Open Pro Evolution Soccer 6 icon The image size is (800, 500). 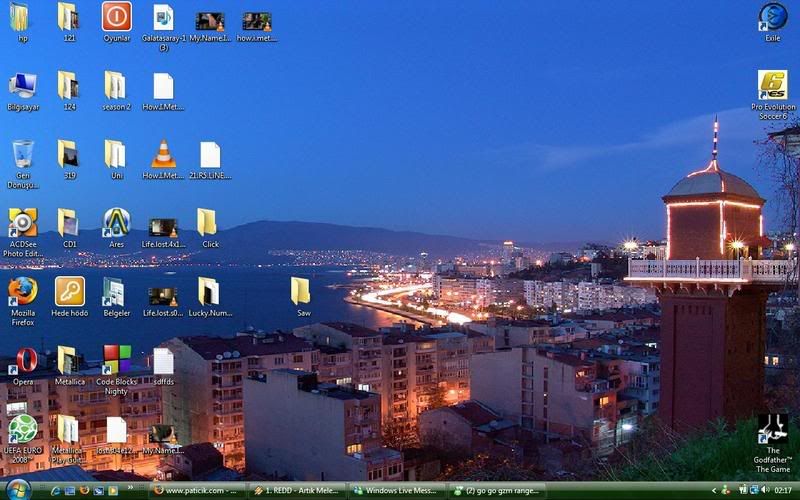click(x=772, y=86)
